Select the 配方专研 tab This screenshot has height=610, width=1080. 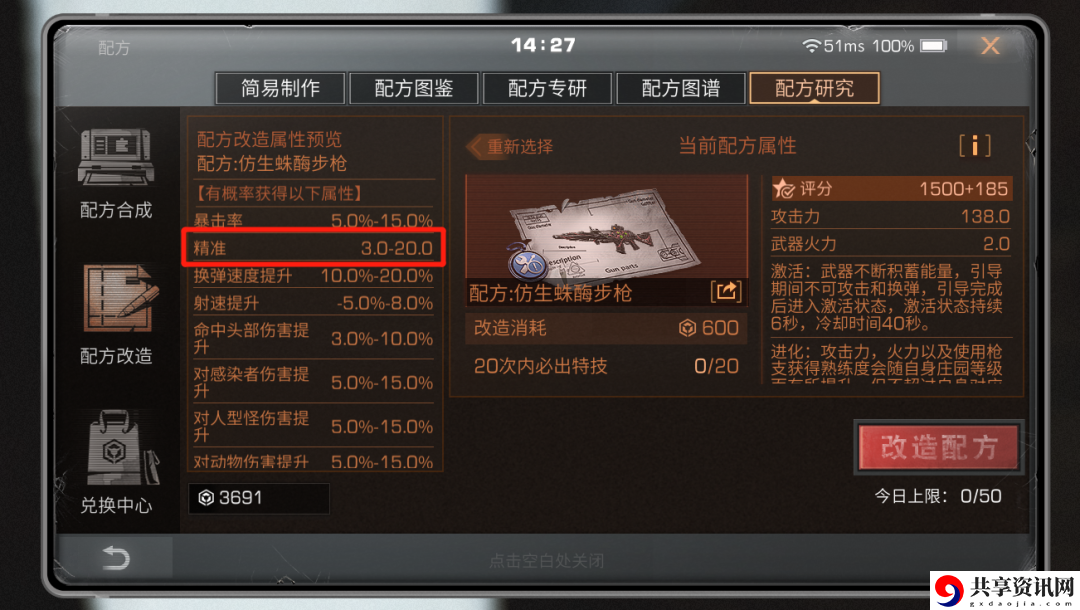pos(548,88)
